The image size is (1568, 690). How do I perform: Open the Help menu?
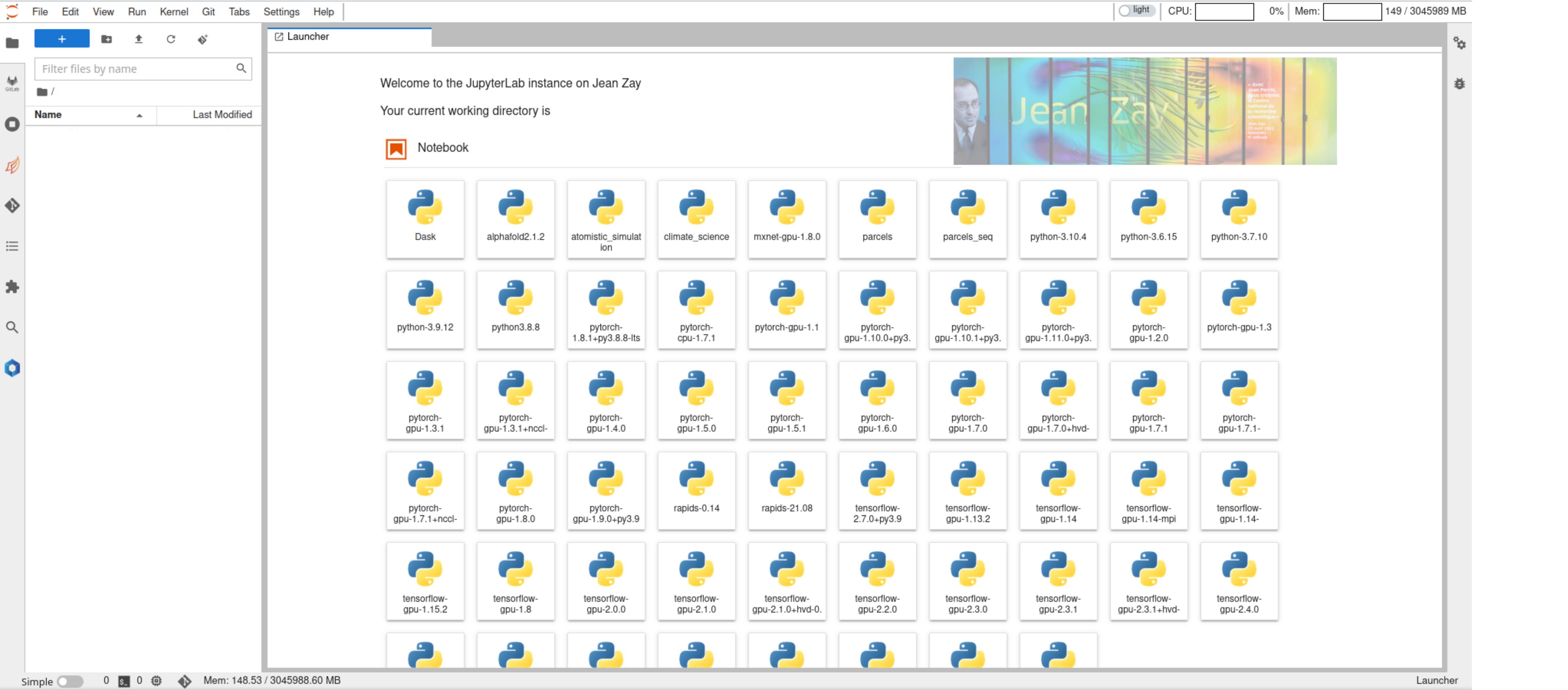click(x=323, y=11)
